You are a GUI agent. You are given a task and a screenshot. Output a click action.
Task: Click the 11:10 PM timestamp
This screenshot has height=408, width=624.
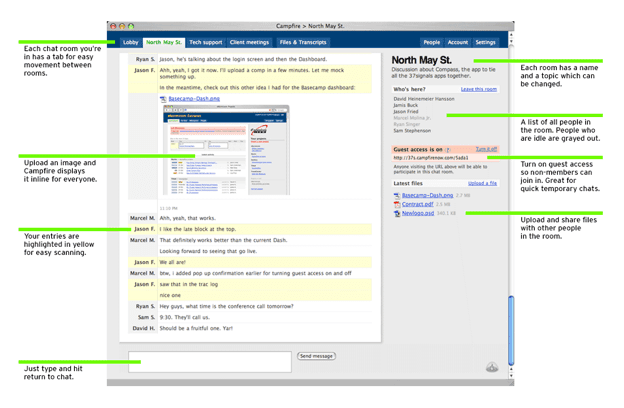click(168, 208)
